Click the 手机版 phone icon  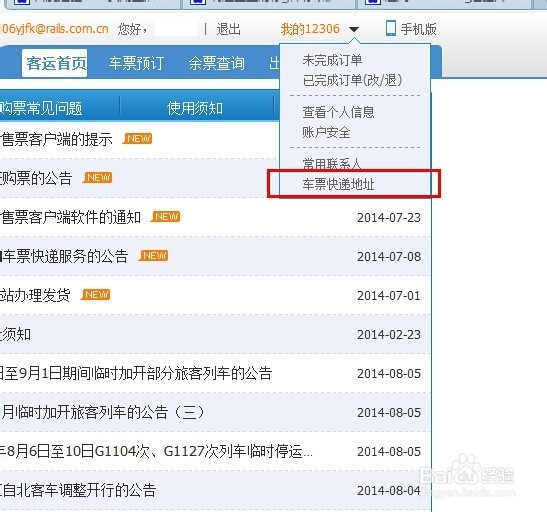[x=391, y=28]
